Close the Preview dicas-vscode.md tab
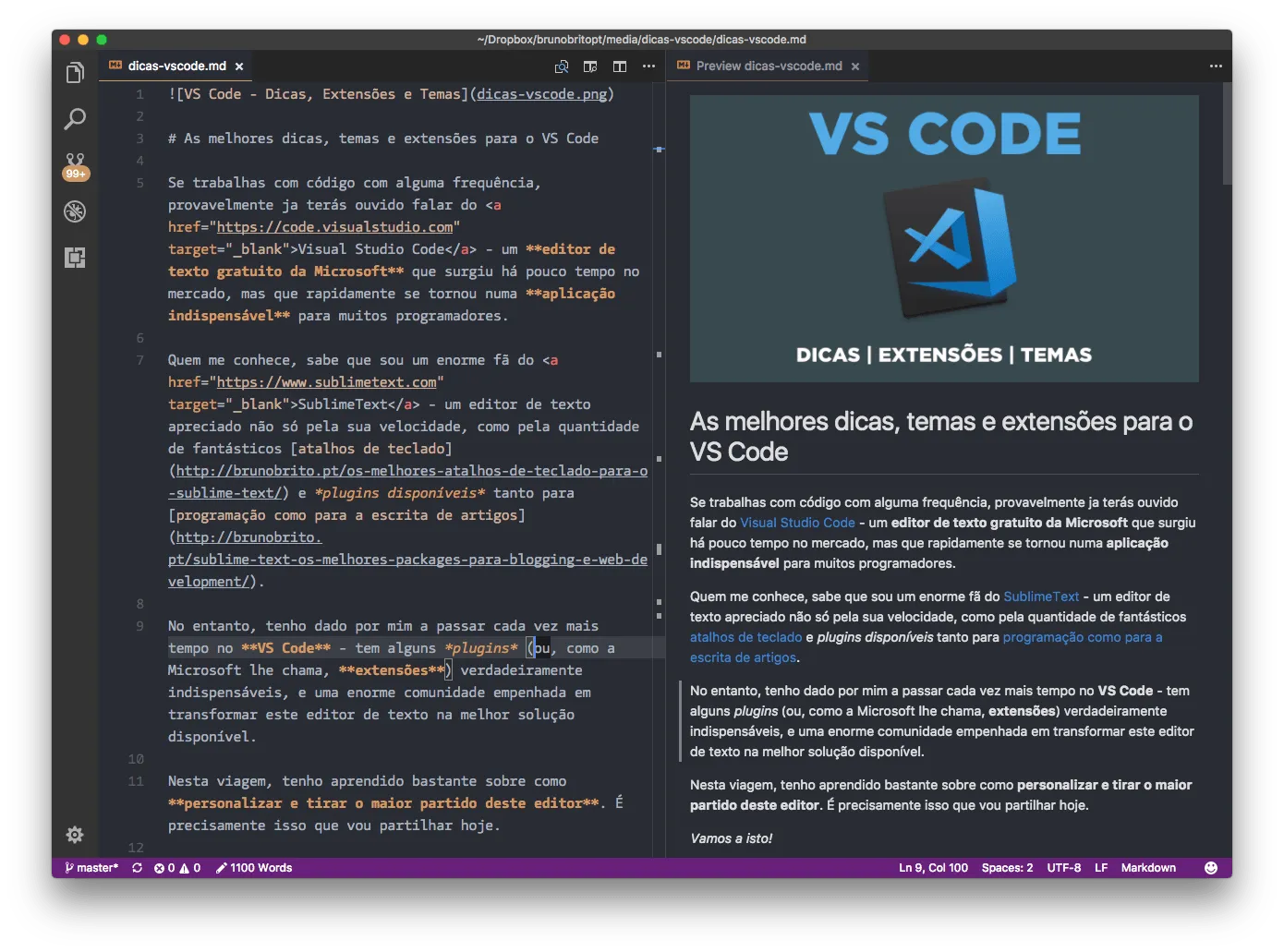 pos(855,66)
